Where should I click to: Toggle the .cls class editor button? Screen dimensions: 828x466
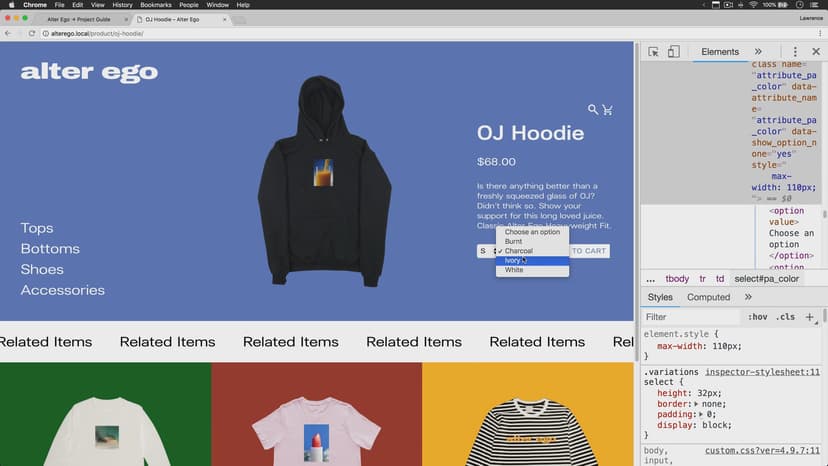786,317
